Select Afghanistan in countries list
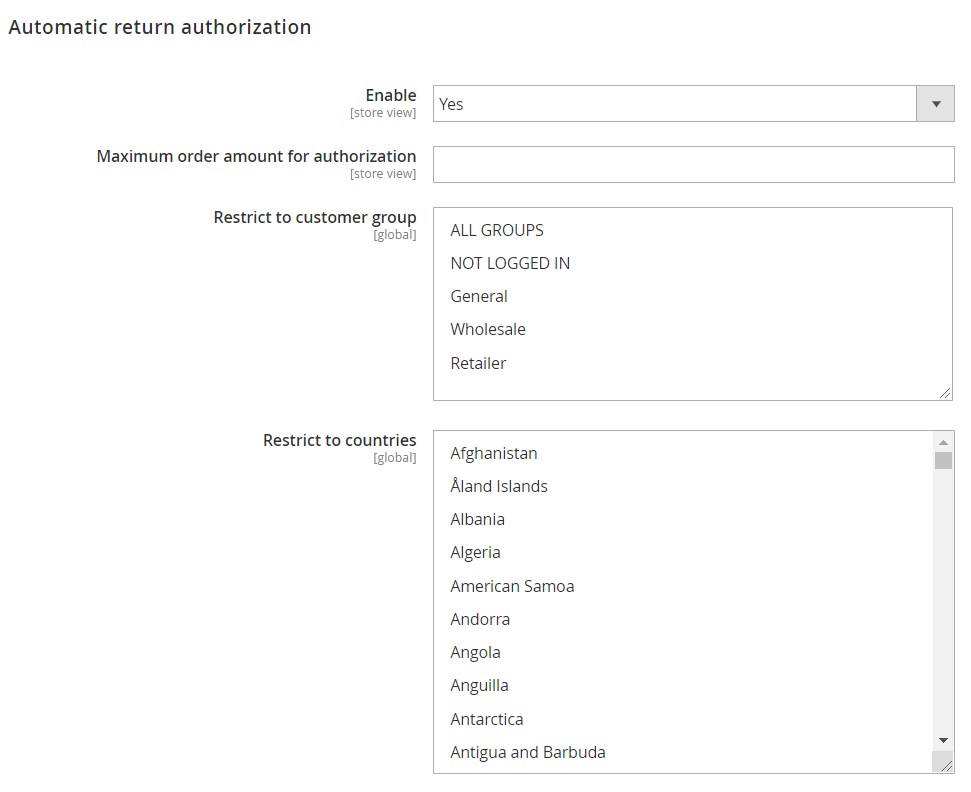The height and width of the screenshot is (792, 971). pos(494,453)
